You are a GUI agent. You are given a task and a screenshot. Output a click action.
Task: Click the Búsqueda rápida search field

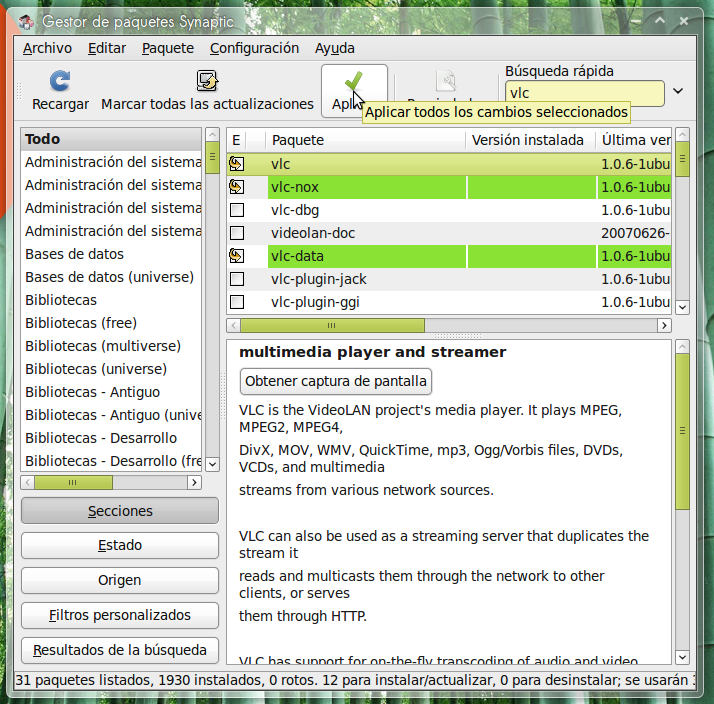click(x=585, y=93)
